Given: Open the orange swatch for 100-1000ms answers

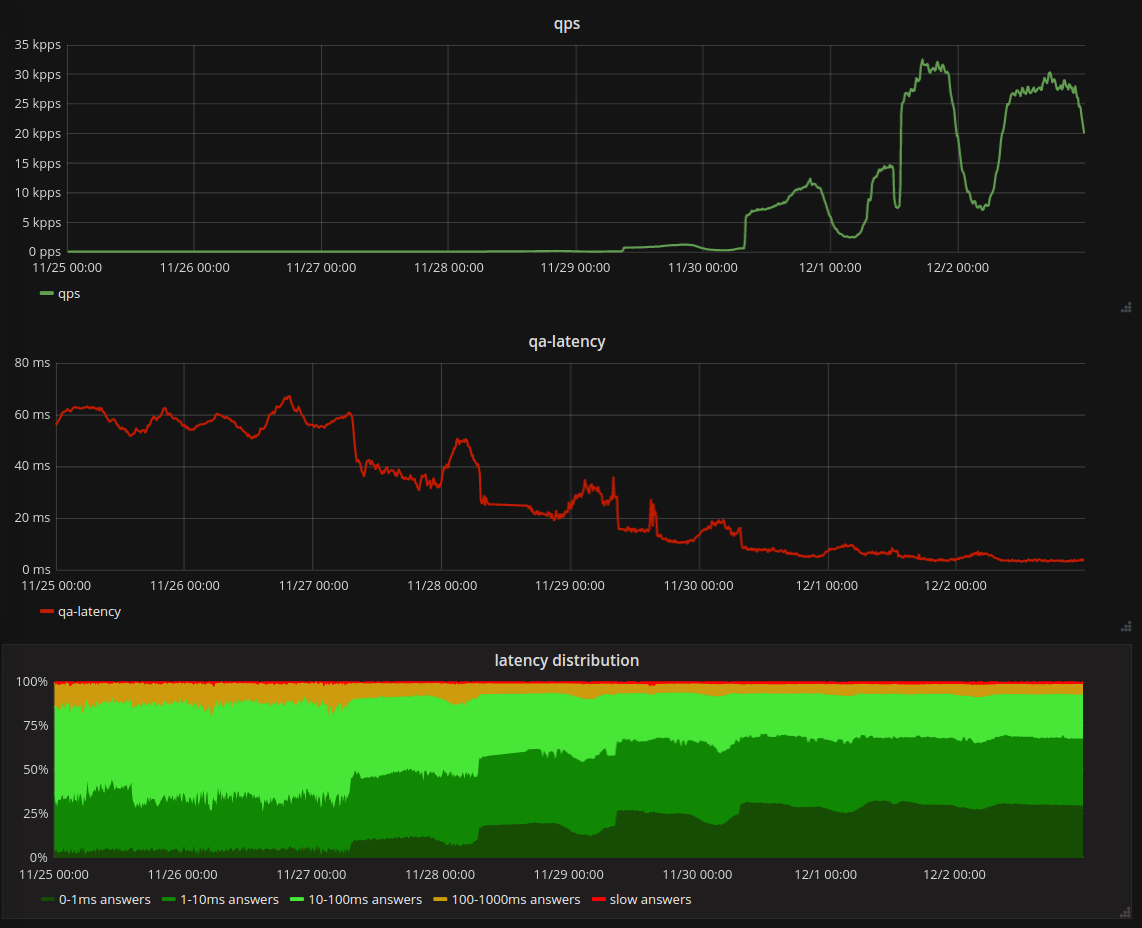Looking at the screenshot, I should tap(440, 899).
